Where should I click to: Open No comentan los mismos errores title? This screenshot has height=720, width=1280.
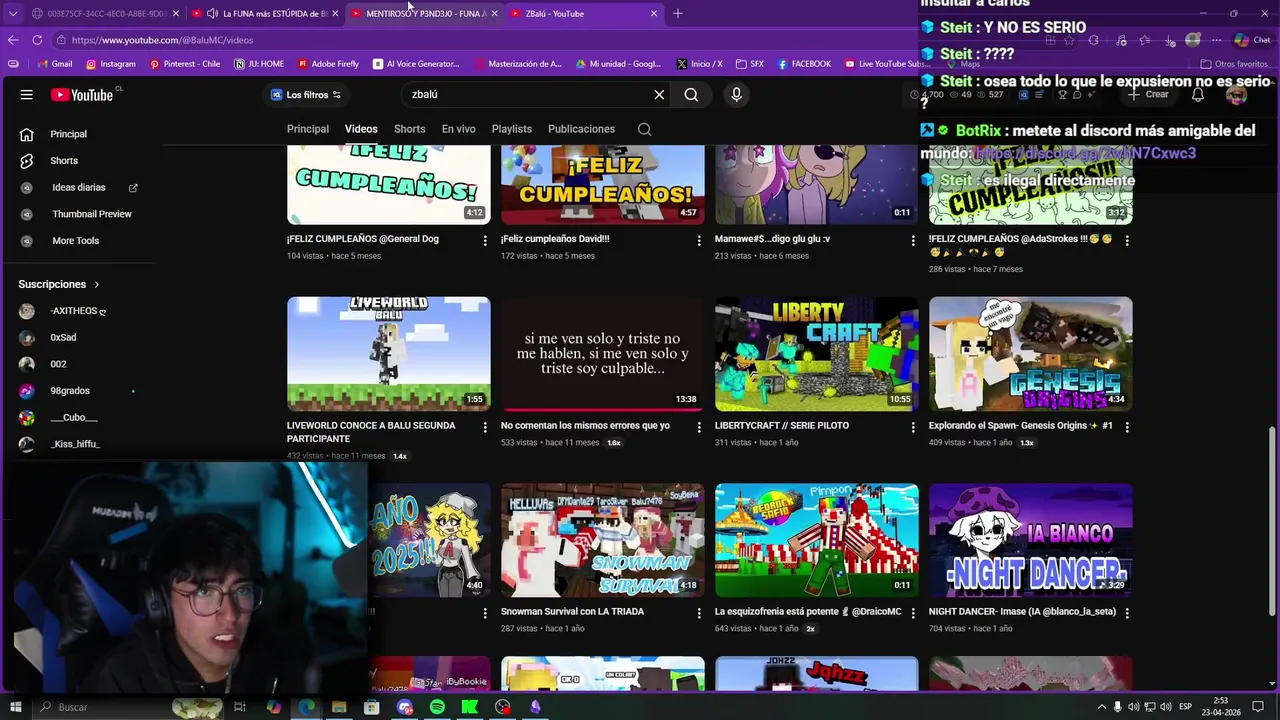(585, 426)
